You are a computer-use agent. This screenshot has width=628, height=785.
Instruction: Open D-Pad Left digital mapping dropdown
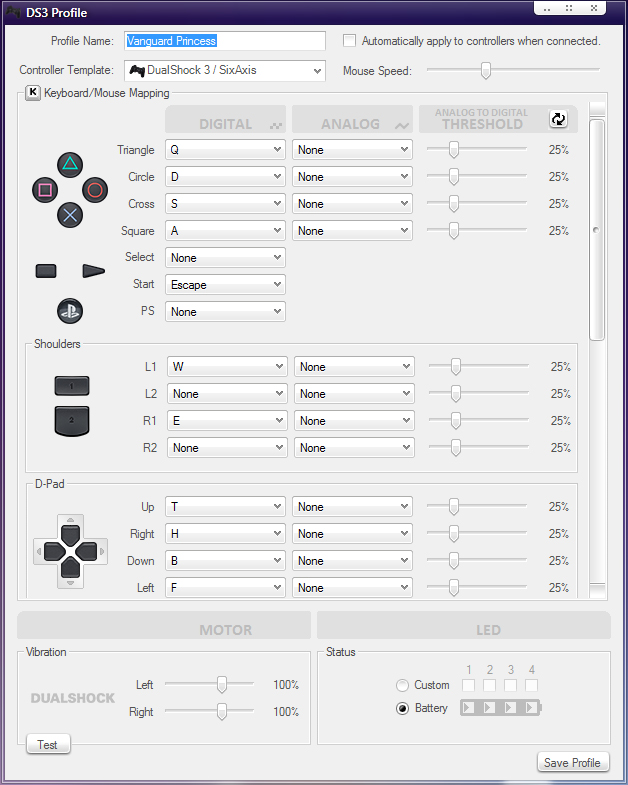(x=225, y=588)
